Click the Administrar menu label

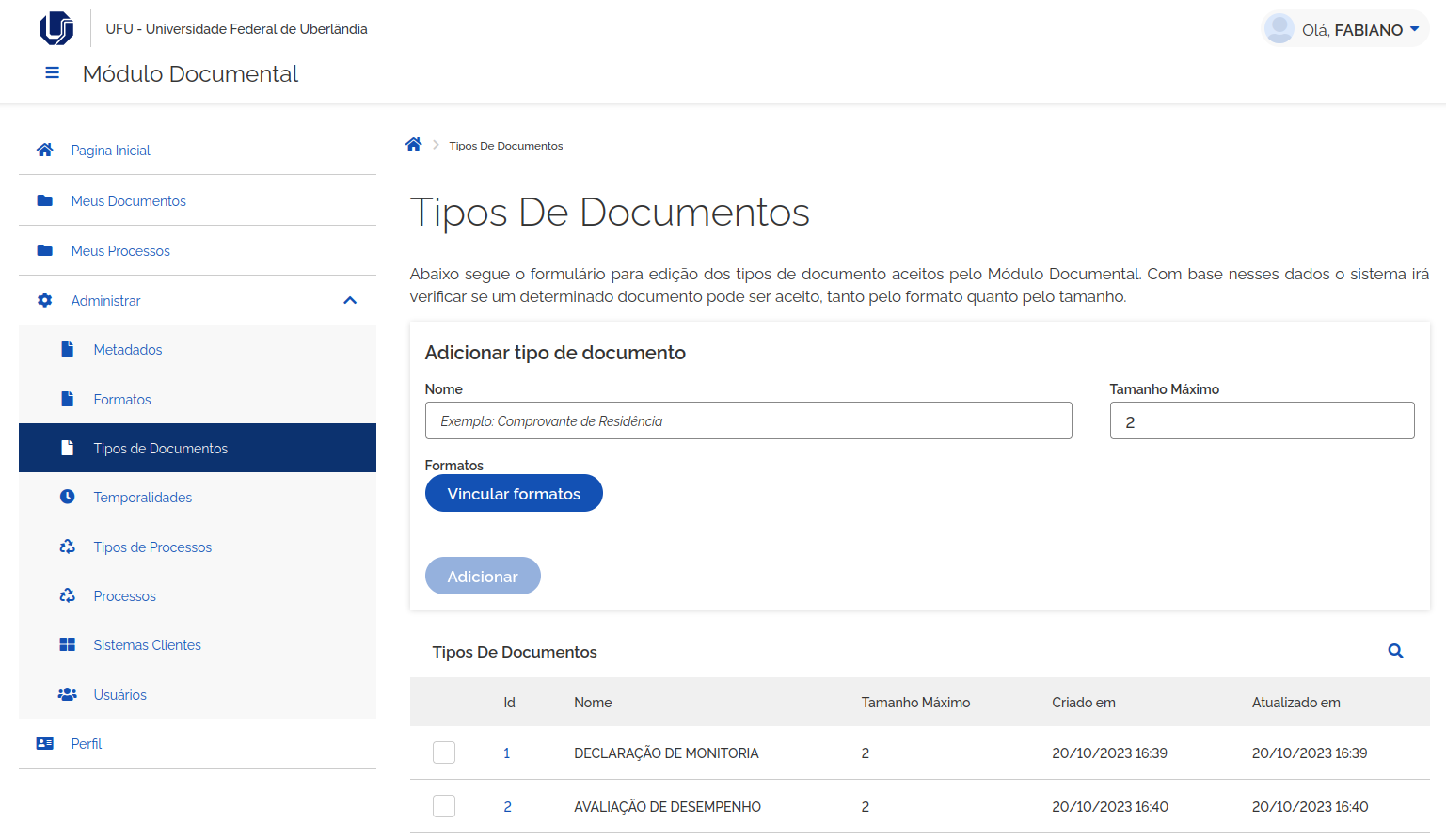[x=105, y=301]
